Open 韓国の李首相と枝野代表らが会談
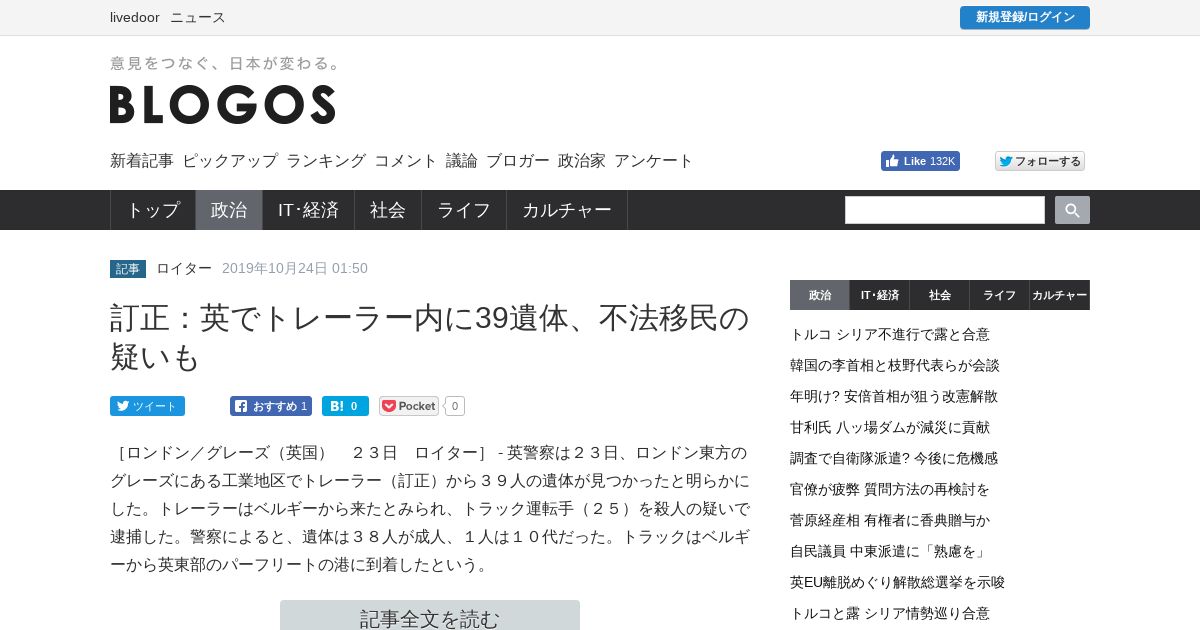1200x630 pixels. (895, 365)
